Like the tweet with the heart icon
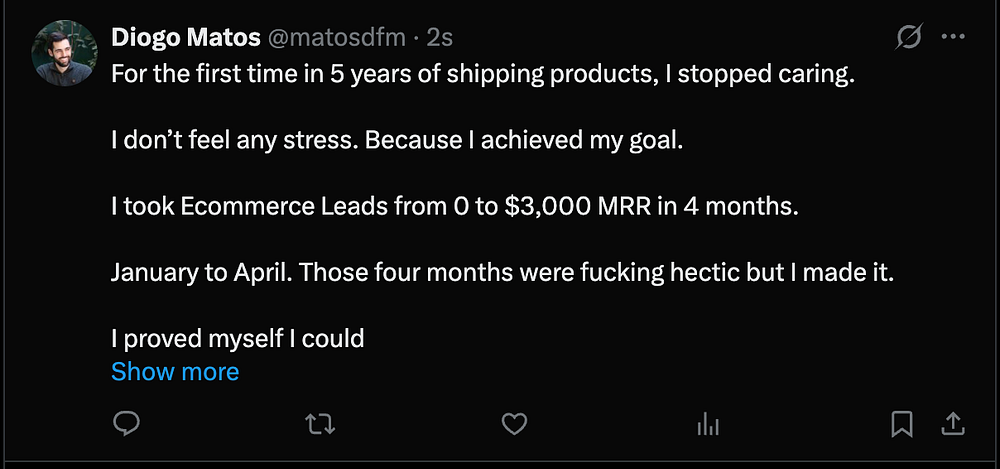 pyautogui.click(x=514, y=424)
